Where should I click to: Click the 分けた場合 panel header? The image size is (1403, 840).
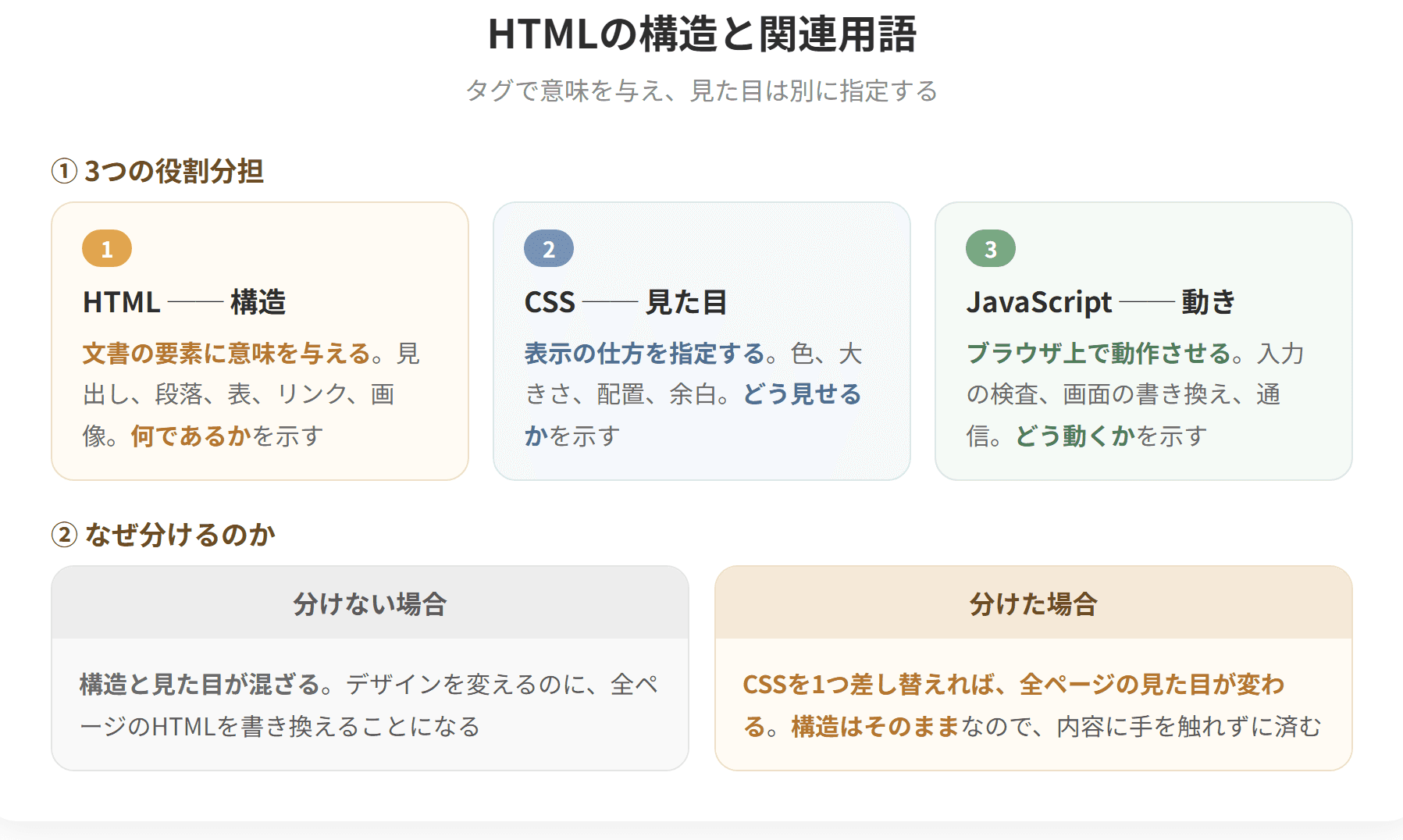tap(1034, 603)
